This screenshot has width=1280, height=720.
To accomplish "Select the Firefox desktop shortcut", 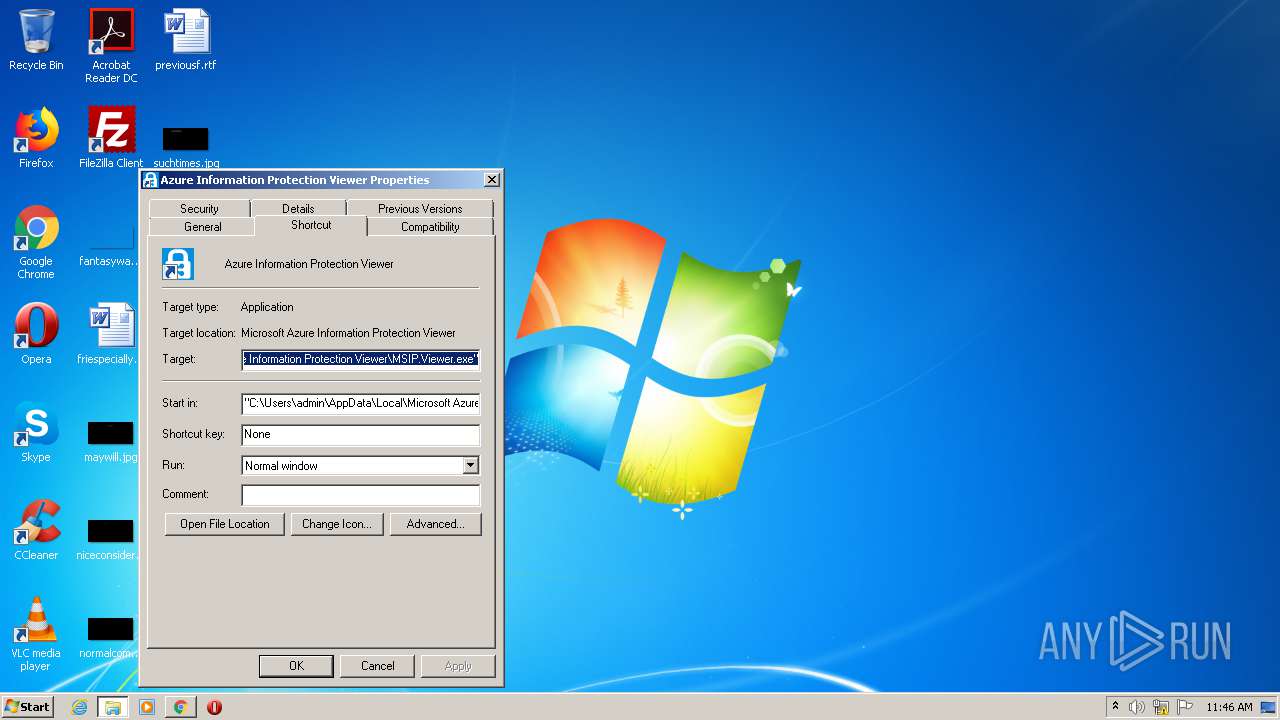I will [36, 138].
